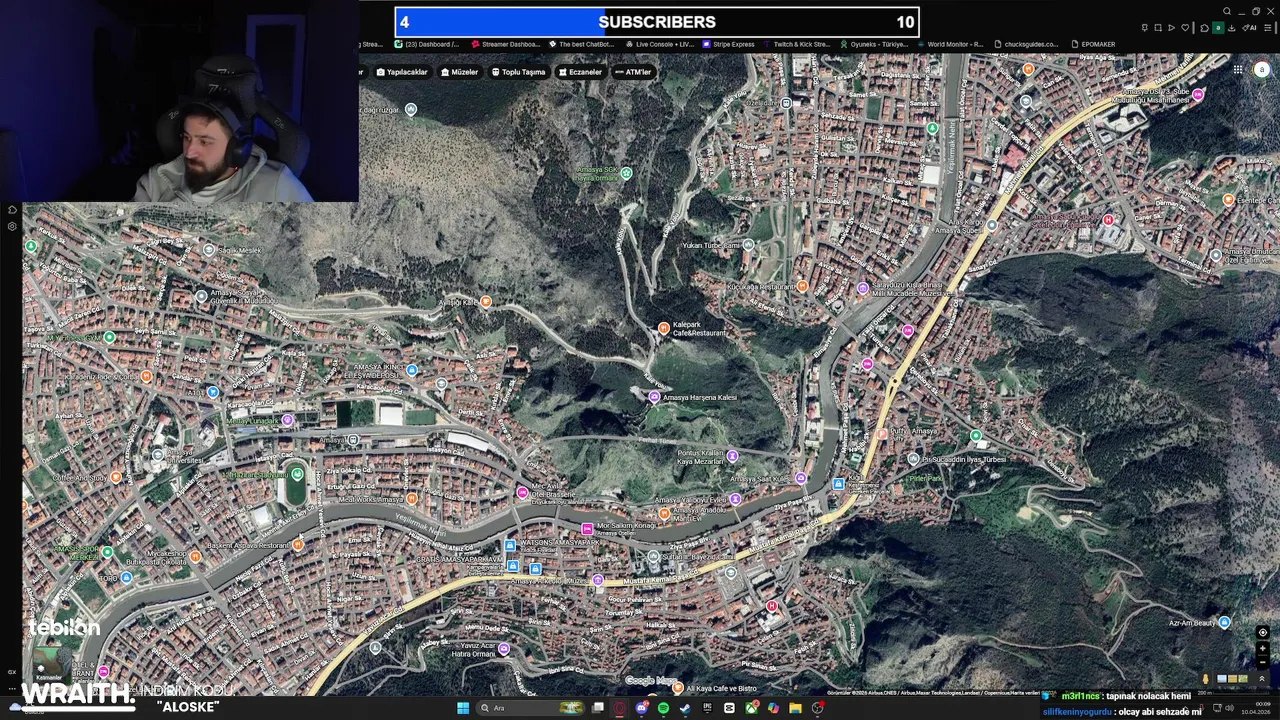Open the browser AI assistant button

pyautogui.click(x=1250, y=28)
